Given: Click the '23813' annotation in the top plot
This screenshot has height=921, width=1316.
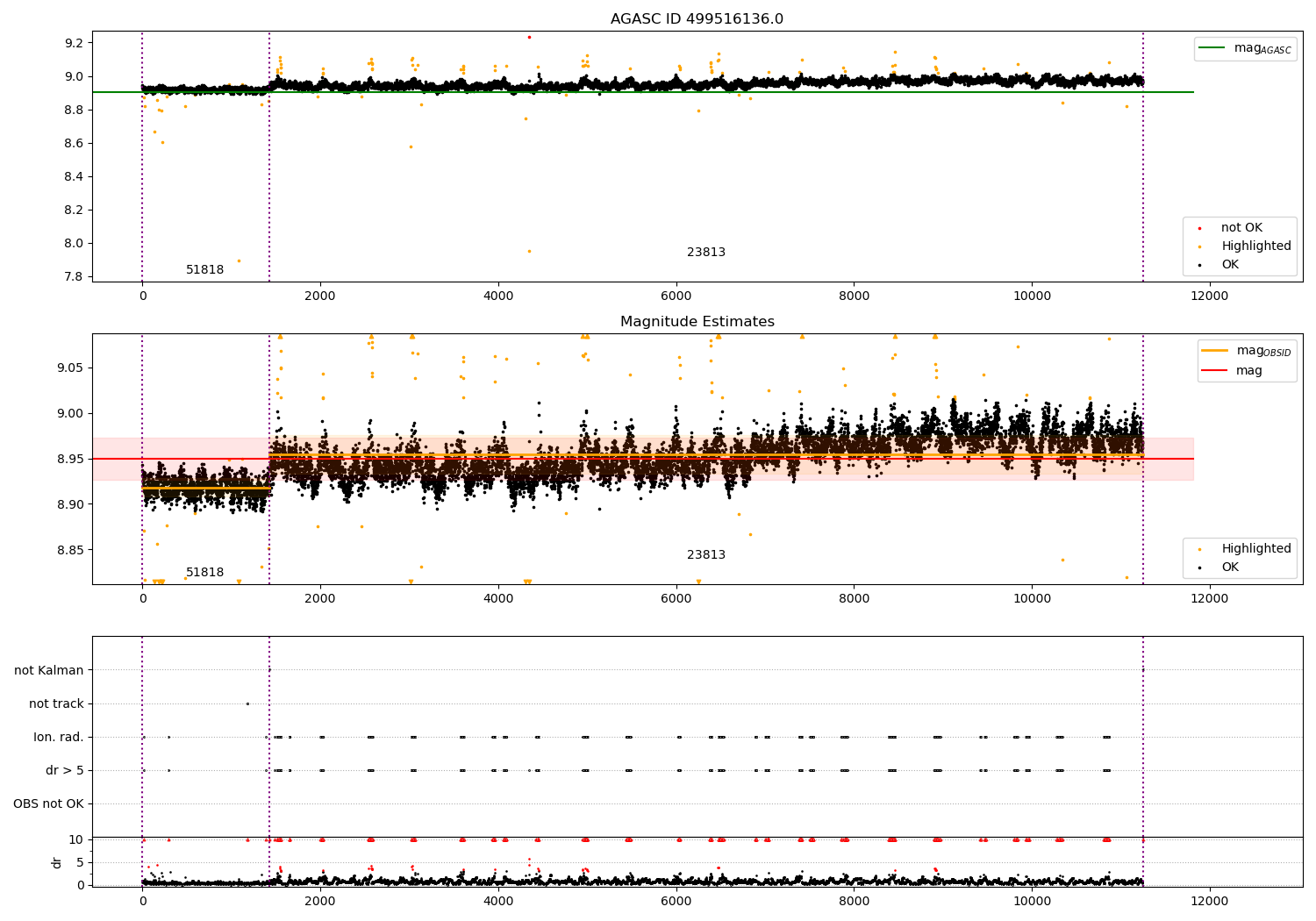Looking at the screenshot, I should coord(706,253).
